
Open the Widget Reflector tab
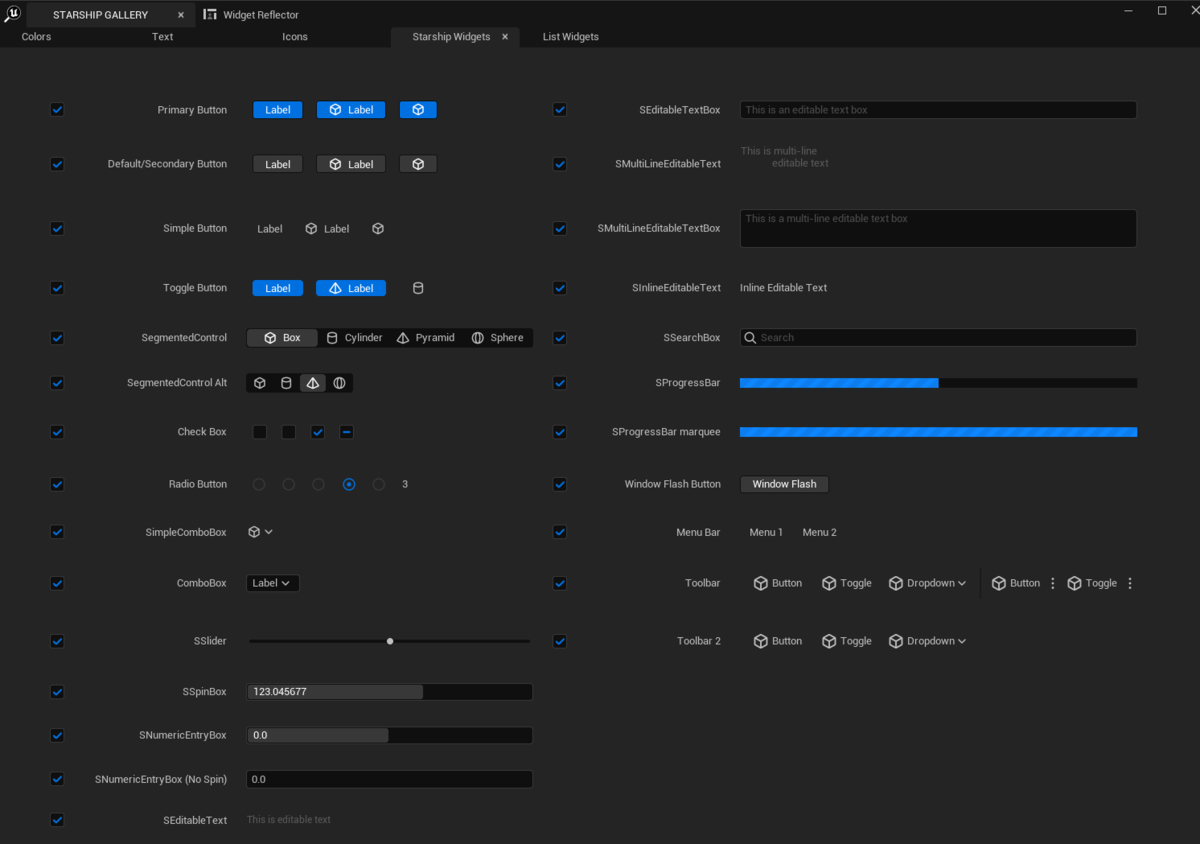coord(251,15)
